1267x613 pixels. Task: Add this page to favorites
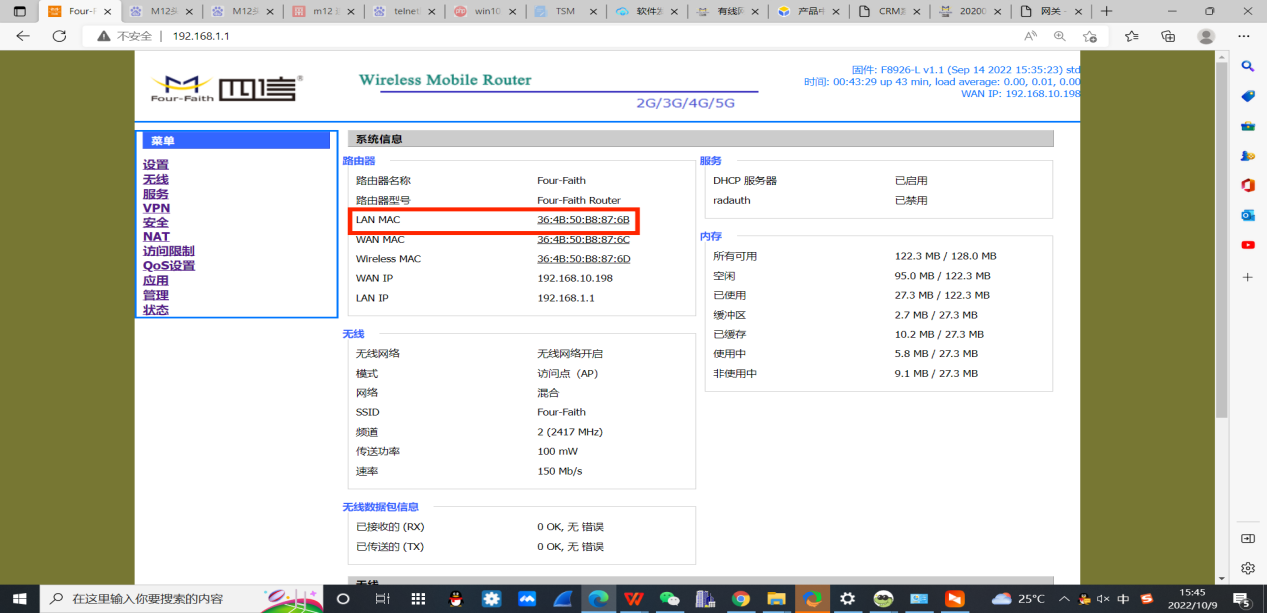click(x=1090, y=36)
